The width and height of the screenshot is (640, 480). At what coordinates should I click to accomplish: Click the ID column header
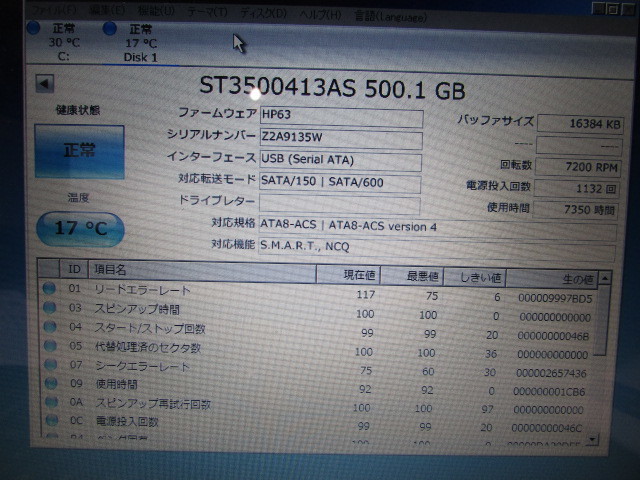coord(74,269)
